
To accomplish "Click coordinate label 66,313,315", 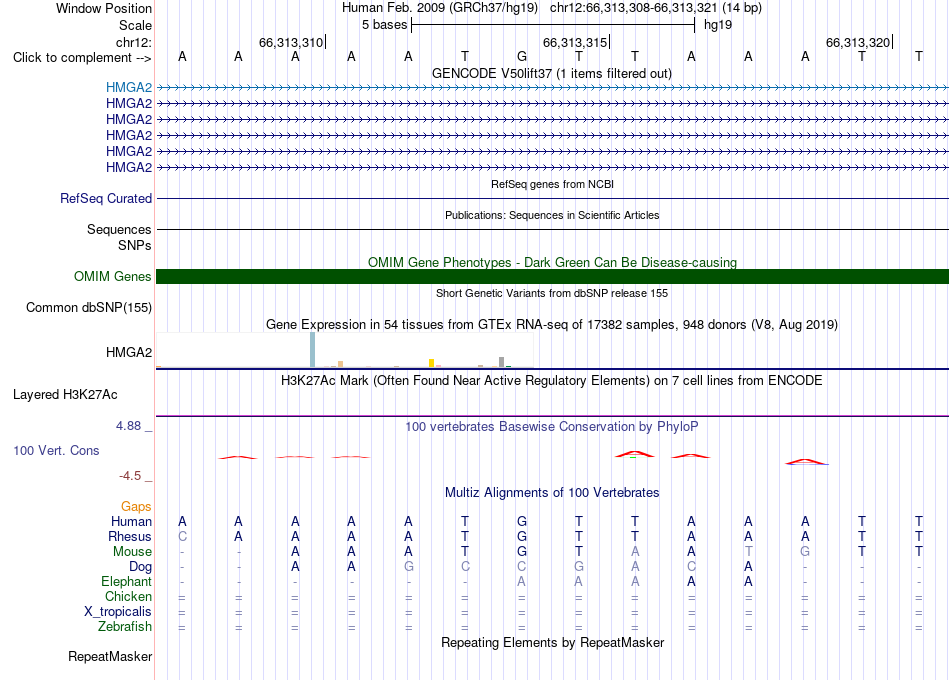I will pos(575,42).
